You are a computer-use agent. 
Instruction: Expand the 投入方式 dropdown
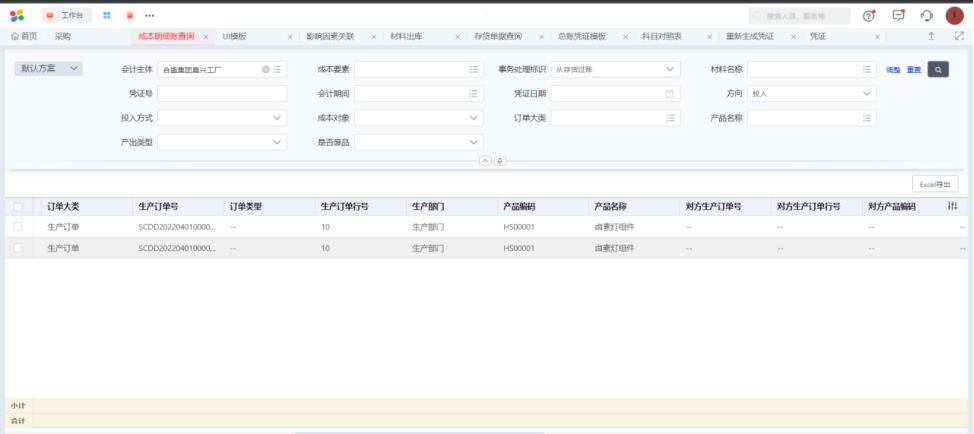tap(276, 118)
